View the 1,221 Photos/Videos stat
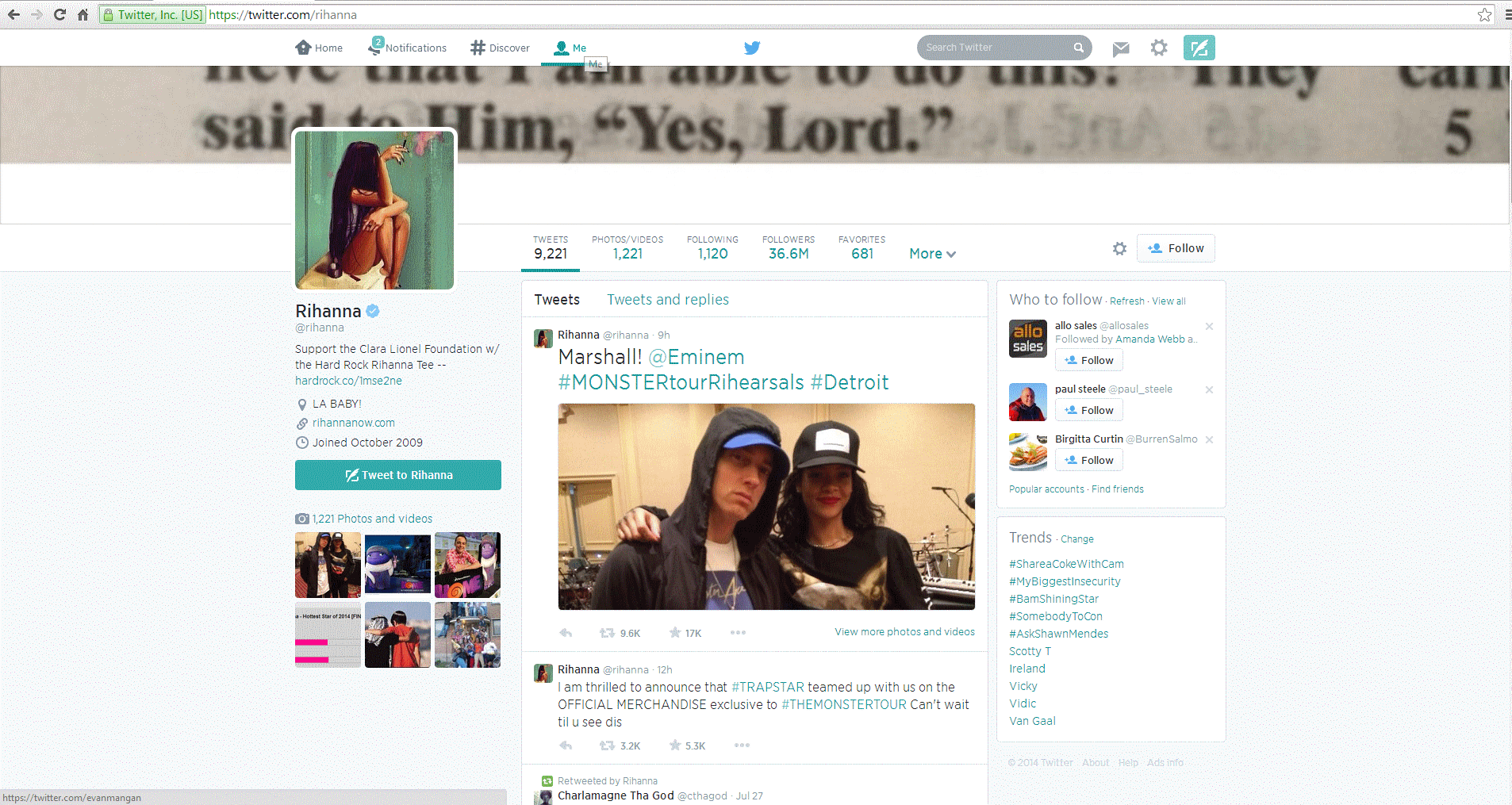The width and height of the screenshot is (1512, 805). click(627, 247)
